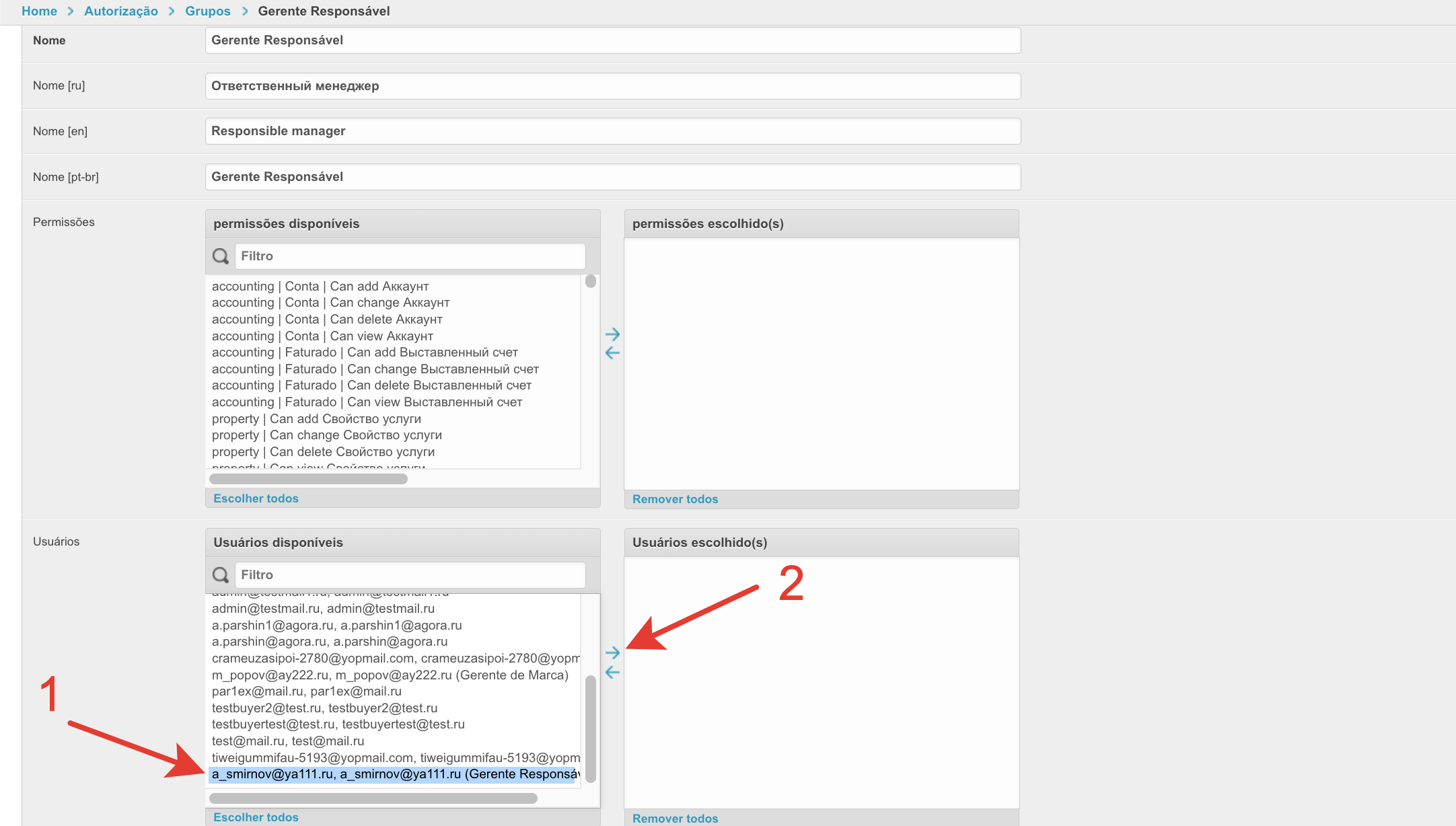
Task: Click the permissions list horizontal scrollbar
Action: pyautogui.click(x=308, y=479)
